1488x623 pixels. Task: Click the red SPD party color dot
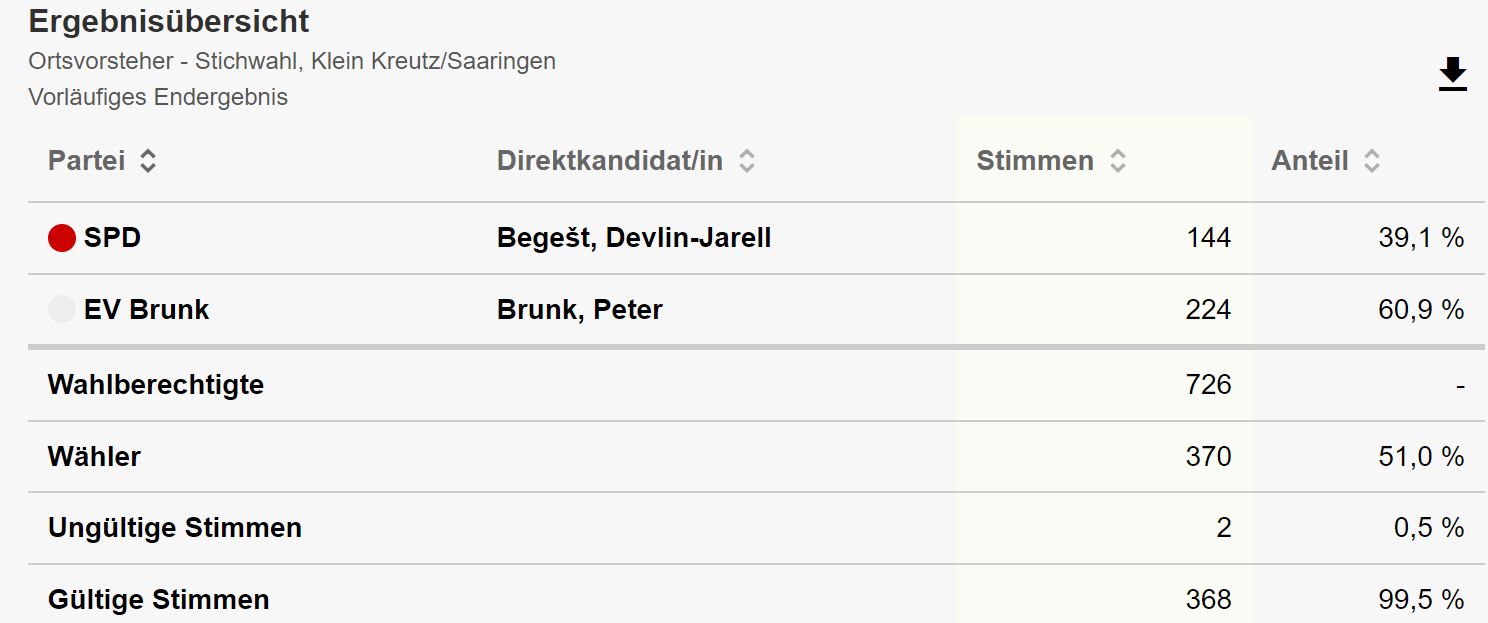(x=62, y=238)
